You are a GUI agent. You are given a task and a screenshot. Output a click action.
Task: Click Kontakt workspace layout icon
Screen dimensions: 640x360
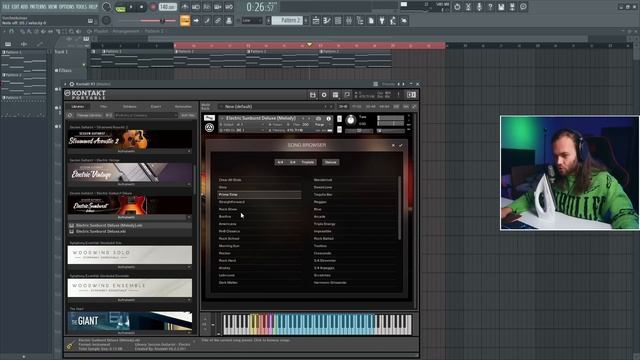point(336,95)
